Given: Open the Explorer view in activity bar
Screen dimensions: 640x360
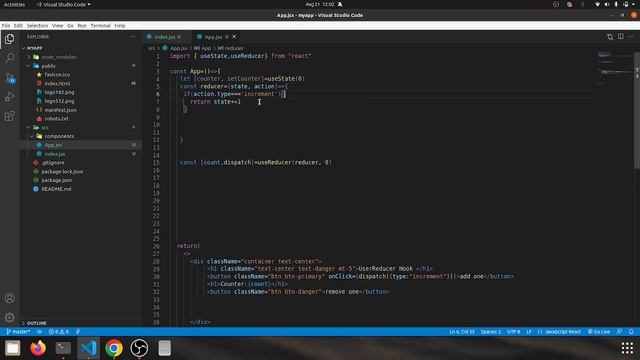Looking at the screenshot, I should click(9, 39).
